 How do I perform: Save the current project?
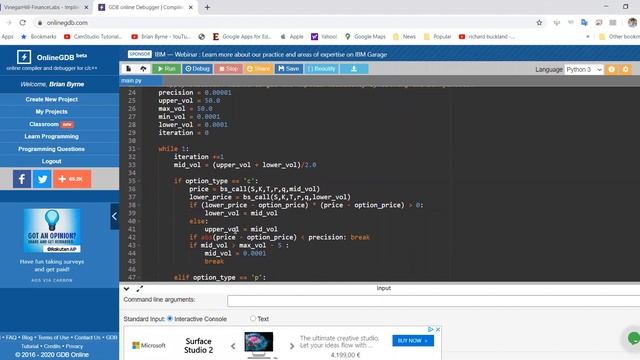[x=289, y=69]
